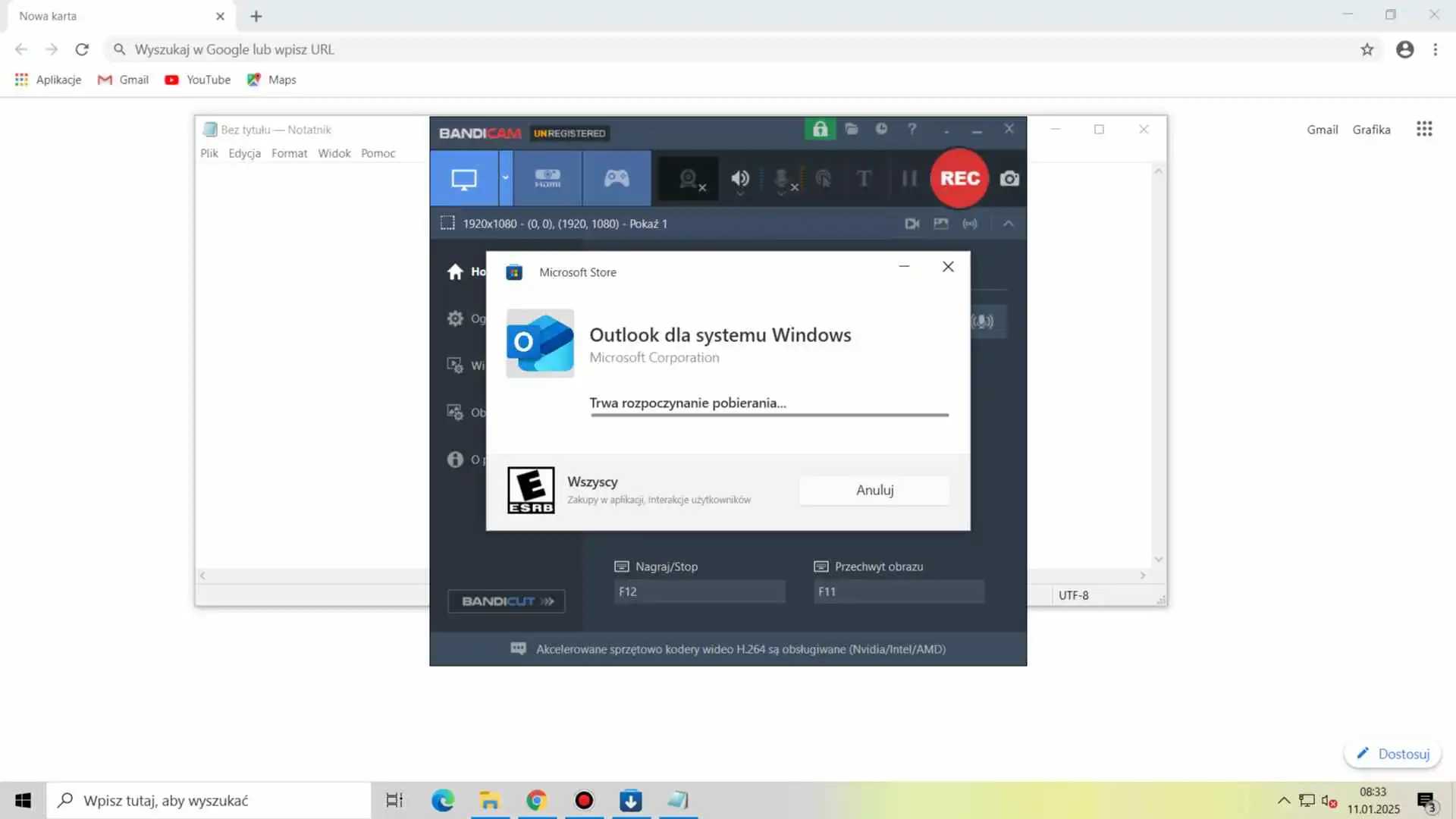The image size is (1456, 819).
Task: Click the BANDICUT link button
Action: tap(506, 601)
